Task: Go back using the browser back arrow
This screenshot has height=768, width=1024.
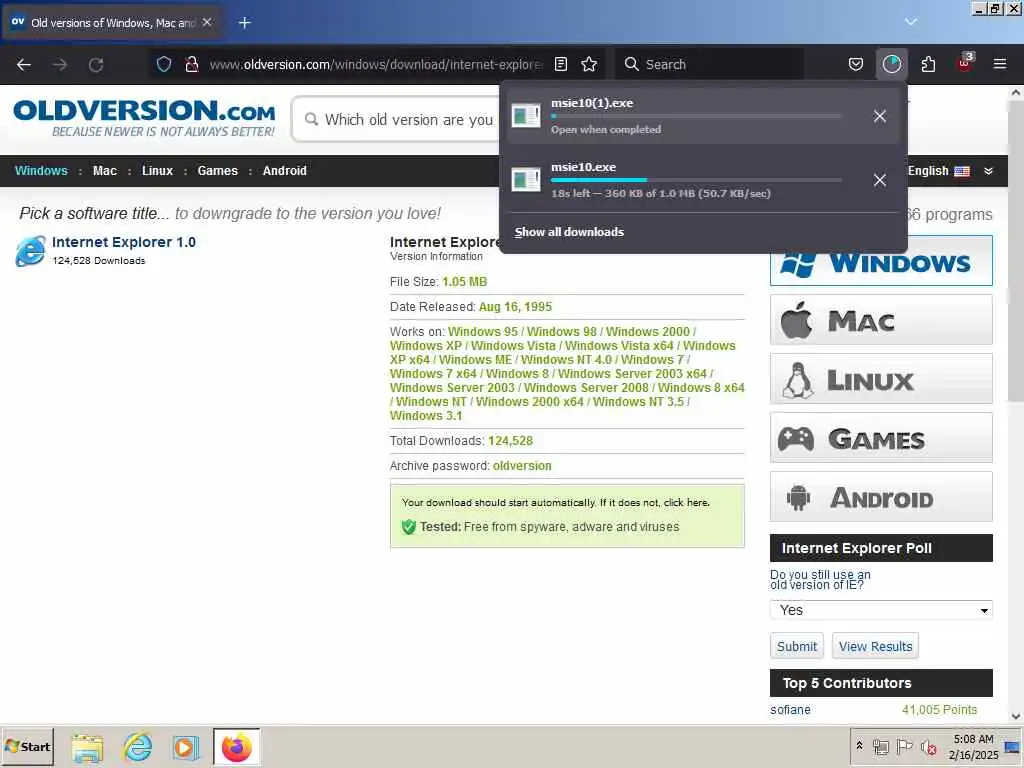Action: tap(24, 65)
